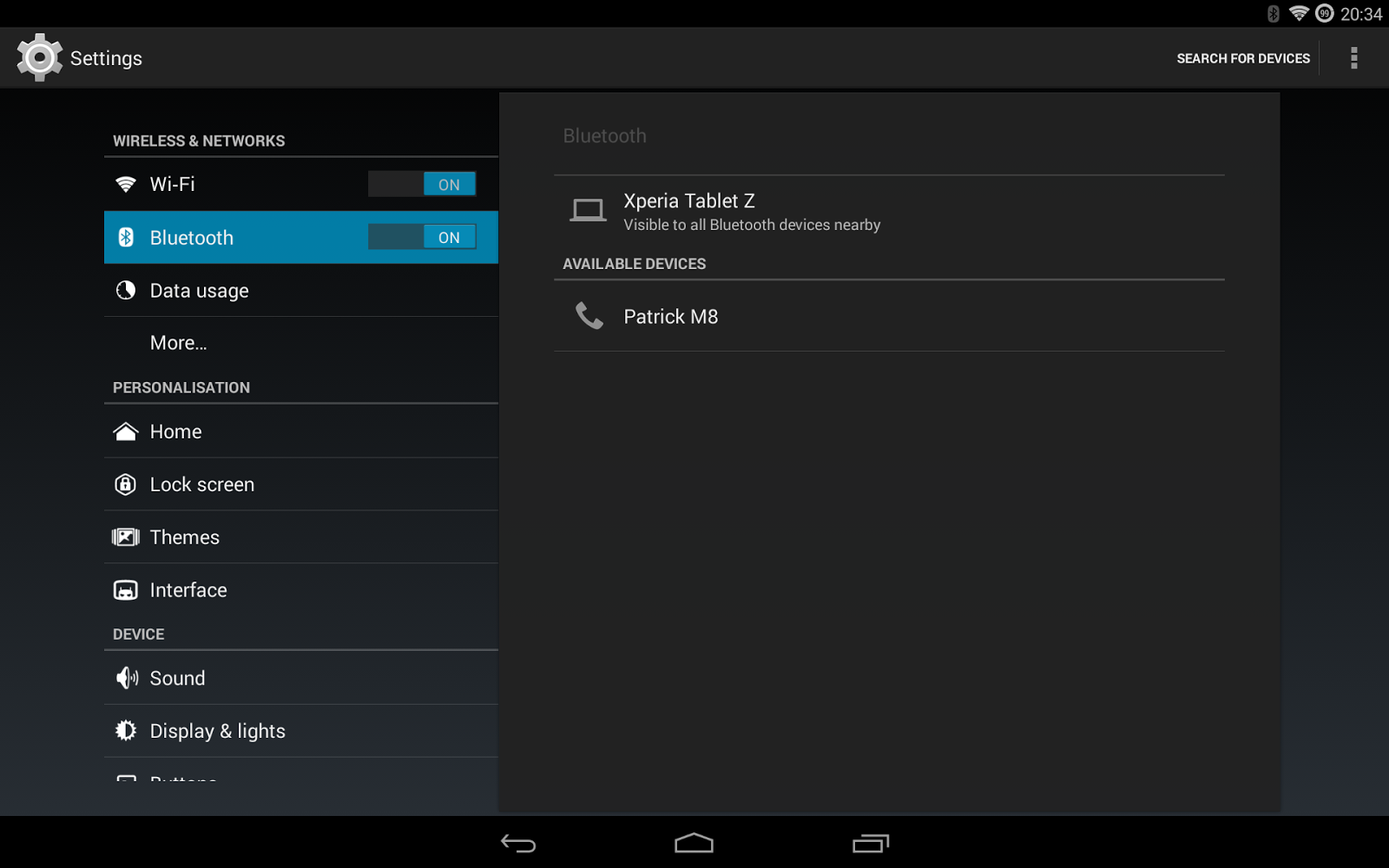
Task: Click the Display & lights brightness icon
Action: pos(126,731)
